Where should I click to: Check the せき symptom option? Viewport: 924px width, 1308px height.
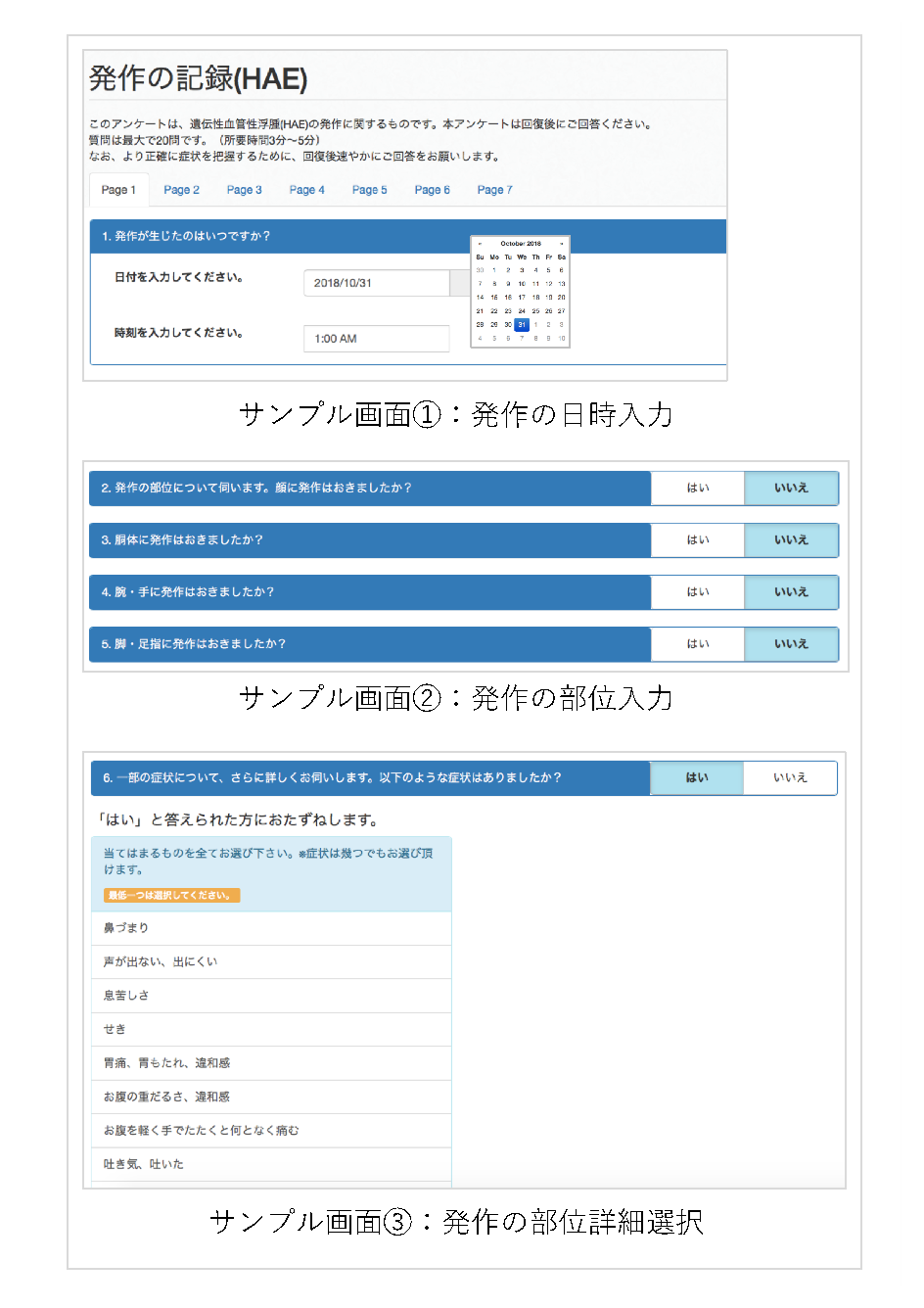pos(271,1029)
